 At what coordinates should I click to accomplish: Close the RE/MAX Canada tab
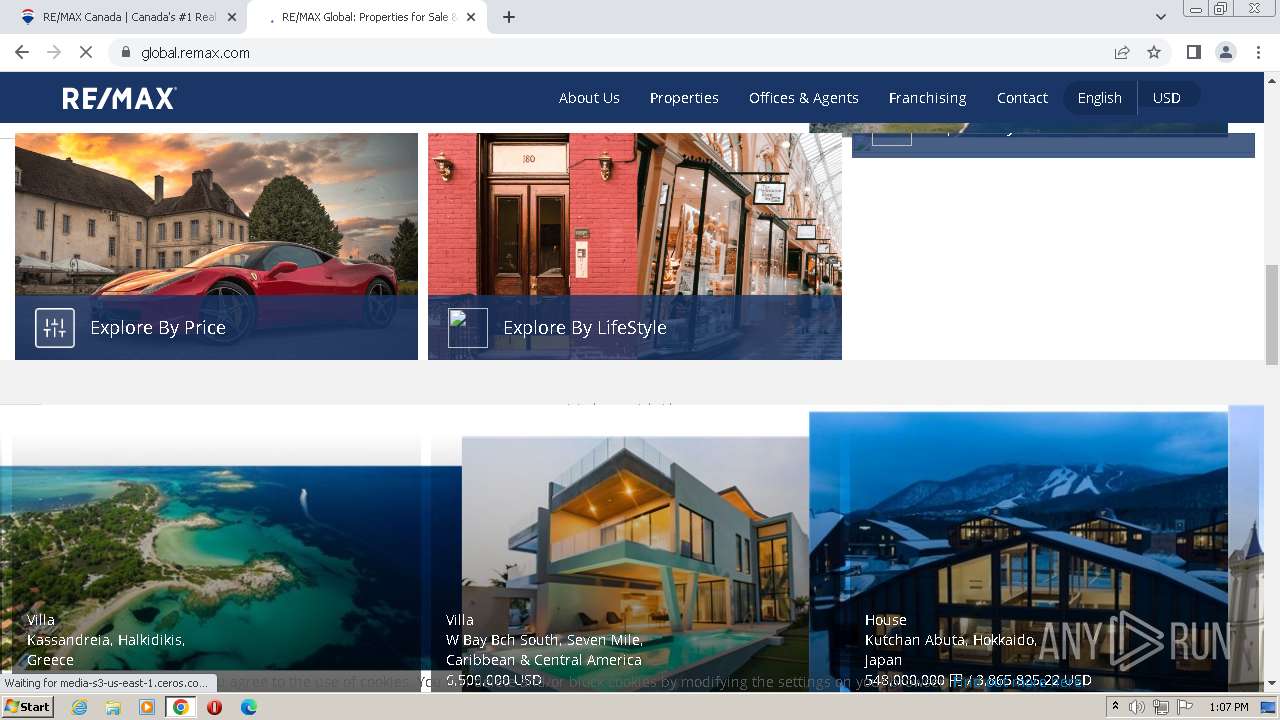coord(233,17)
